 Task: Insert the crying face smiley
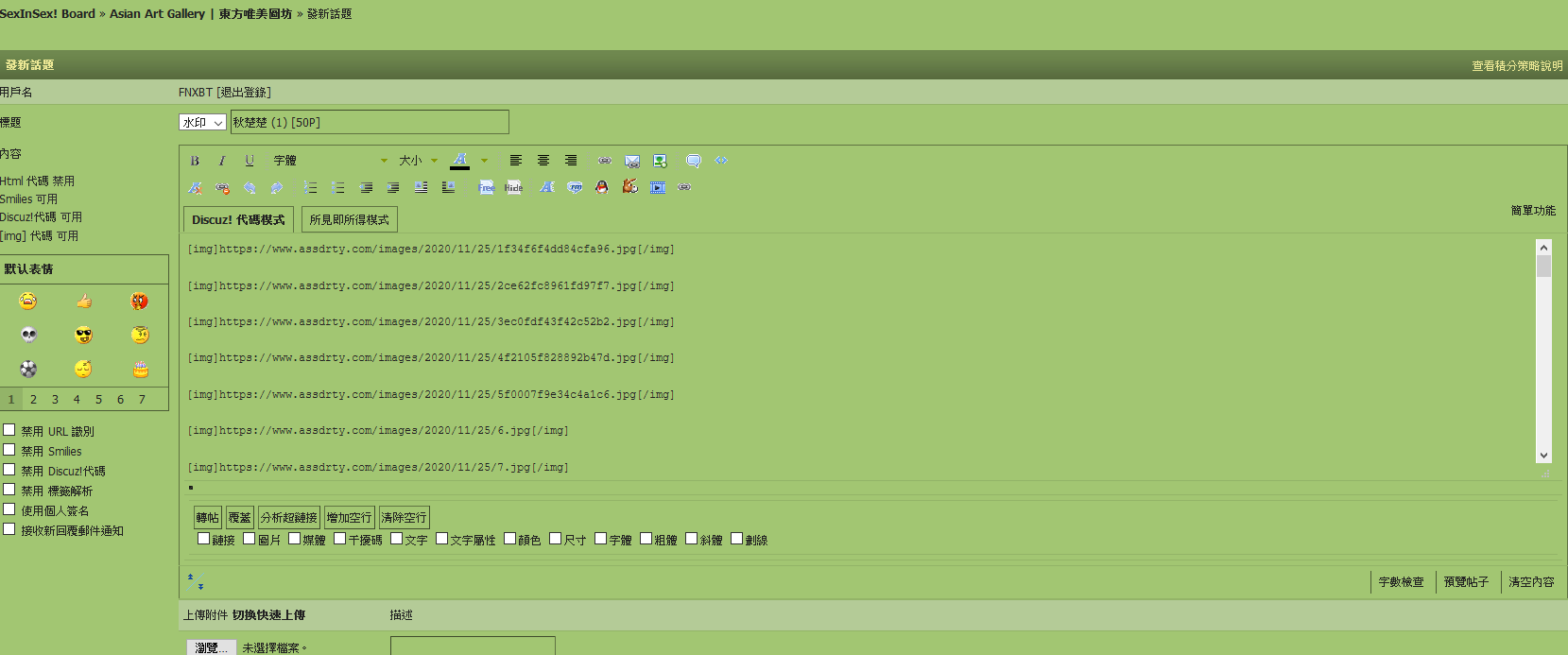coord(28,301)
